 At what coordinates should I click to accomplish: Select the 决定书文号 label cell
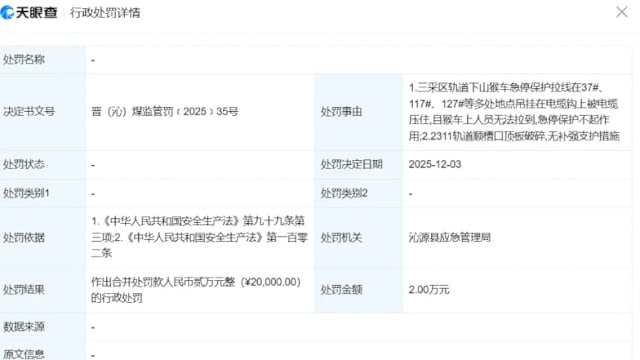43,111
